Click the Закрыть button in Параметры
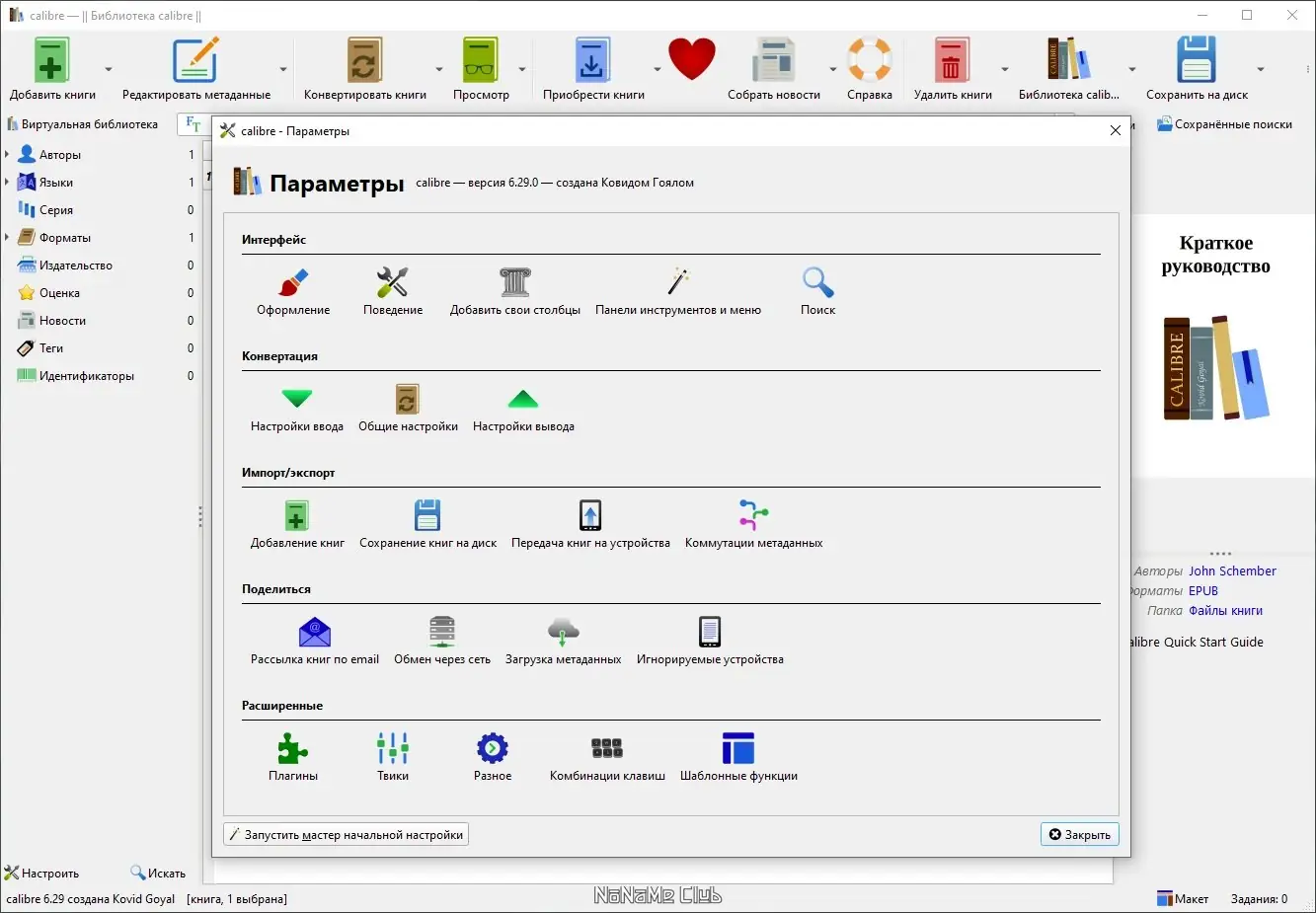1316x913 pixels. pos(1080,835)
